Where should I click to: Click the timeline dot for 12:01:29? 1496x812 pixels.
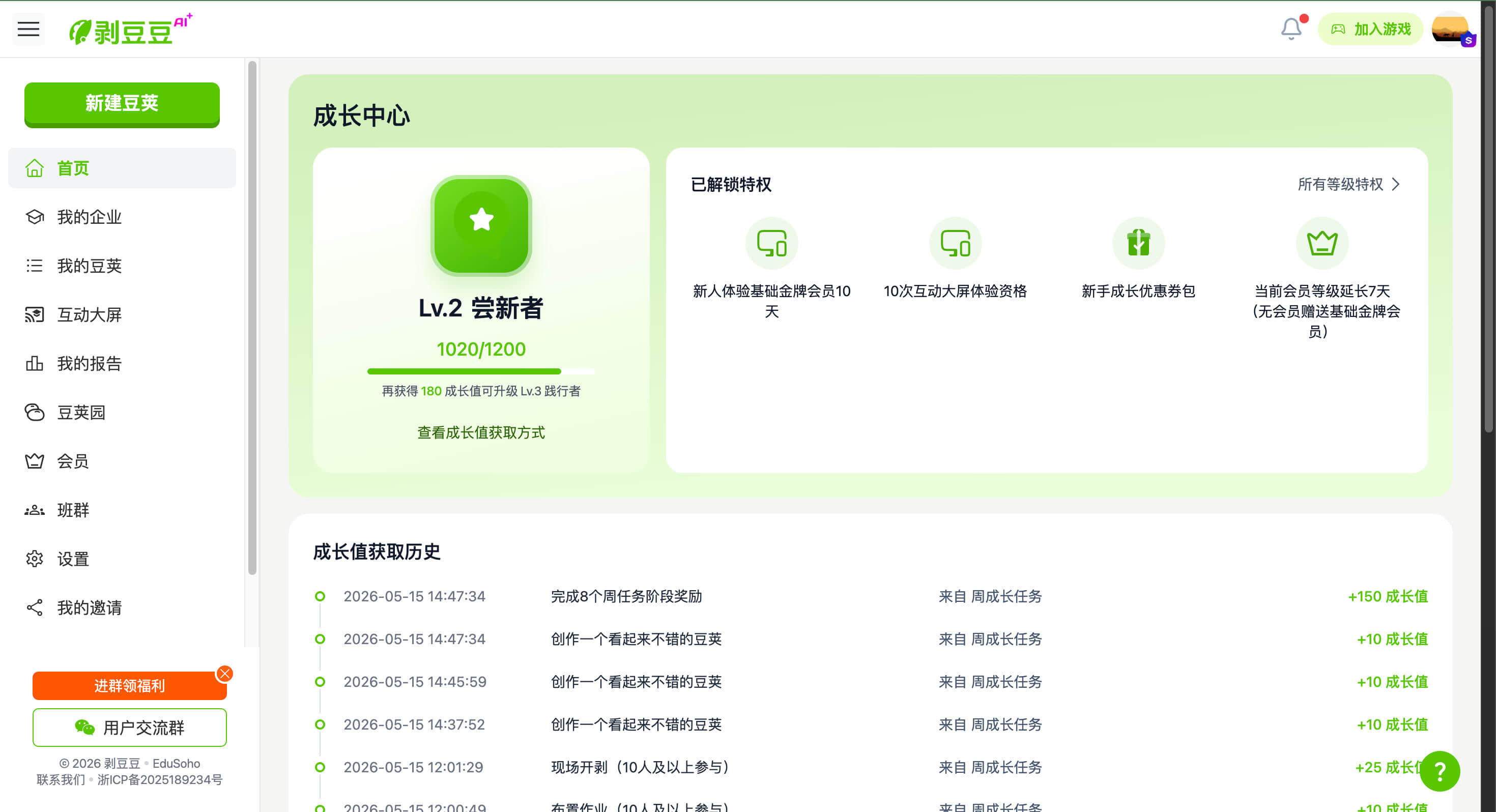point(320,767)
